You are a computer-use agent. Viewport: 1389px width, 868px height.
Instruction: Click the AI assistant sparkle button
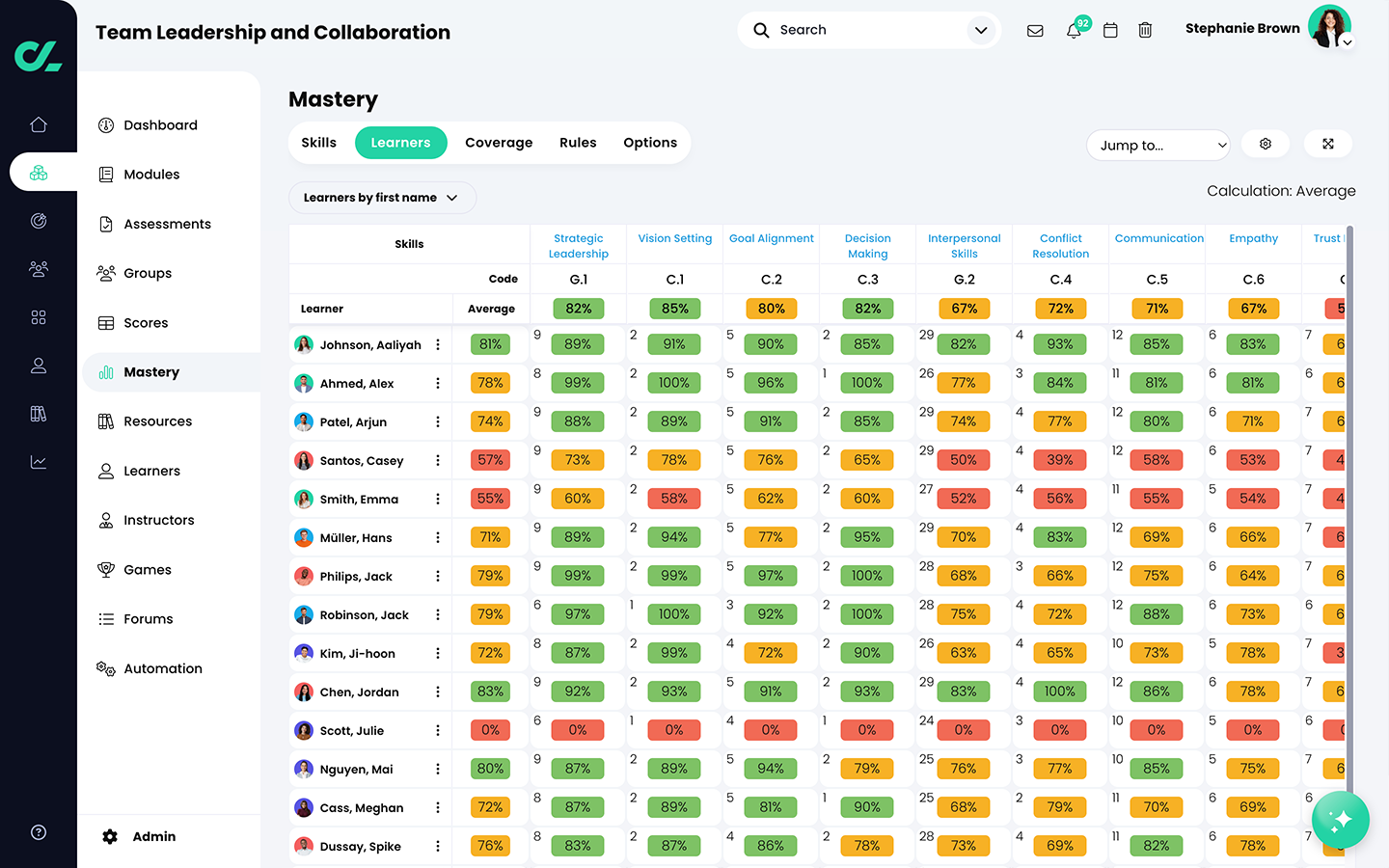[x=1340, y=820]
